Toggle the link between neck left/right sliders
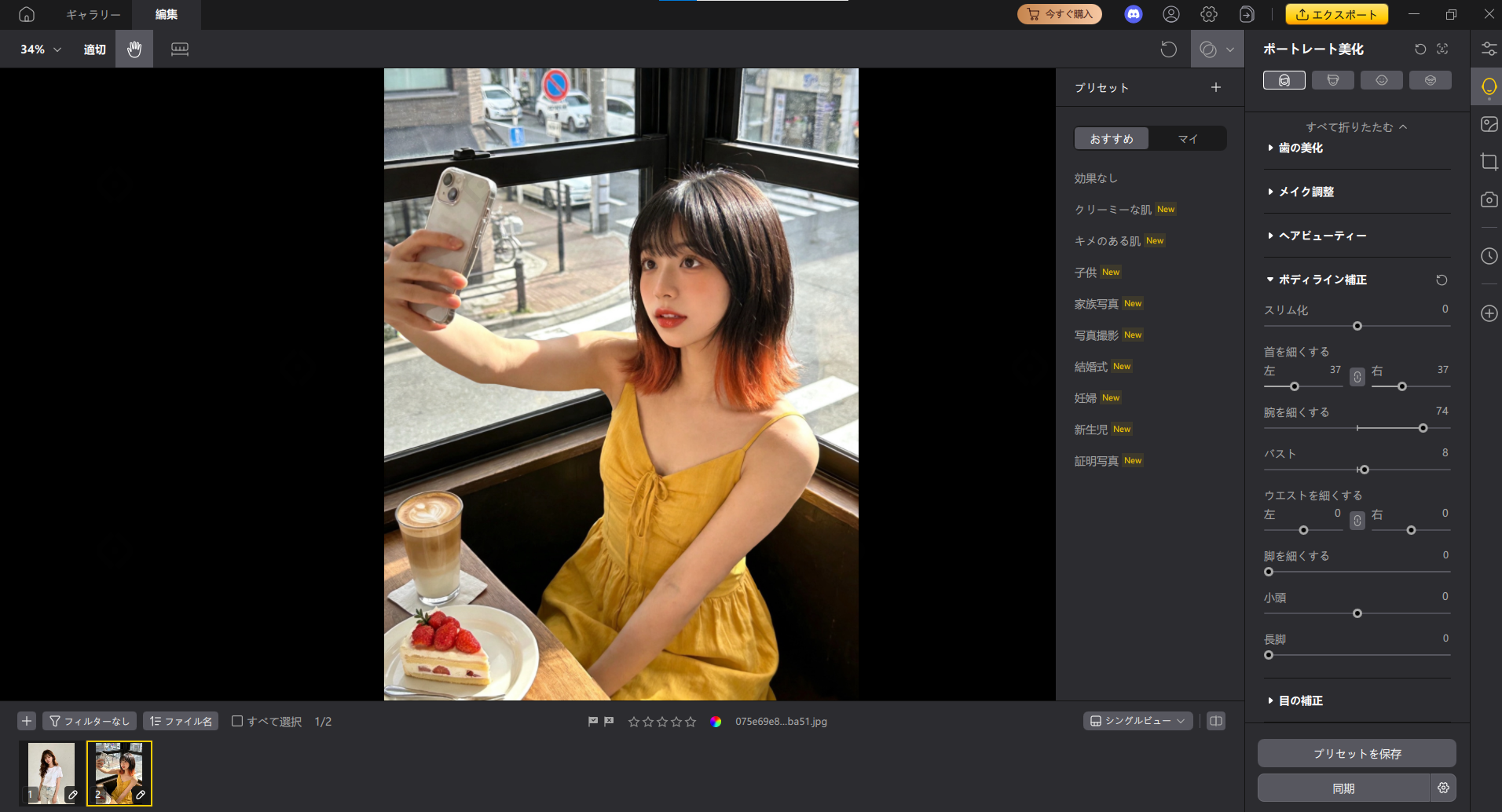Screen dimensions: 1502x812 (x=1356, y=376)
